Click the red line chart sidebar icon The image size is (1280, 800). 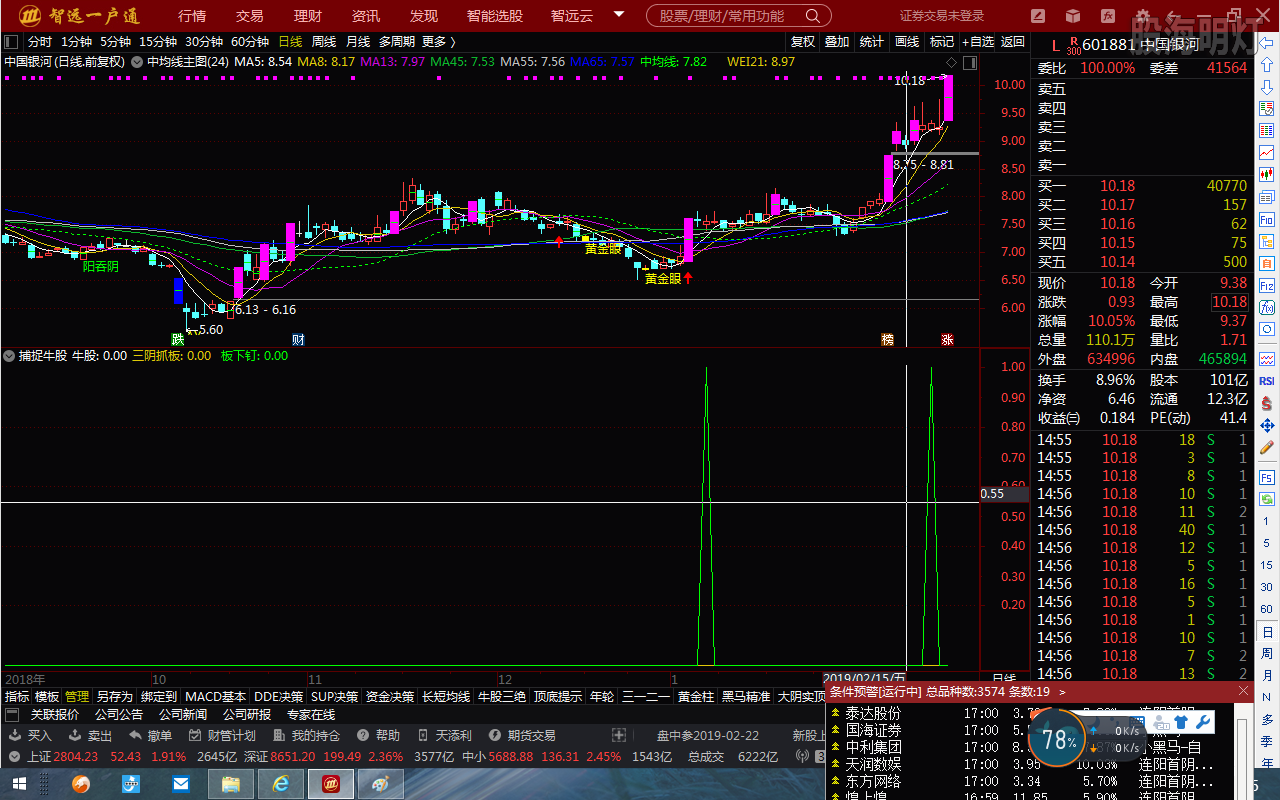tap(1267, 153)
